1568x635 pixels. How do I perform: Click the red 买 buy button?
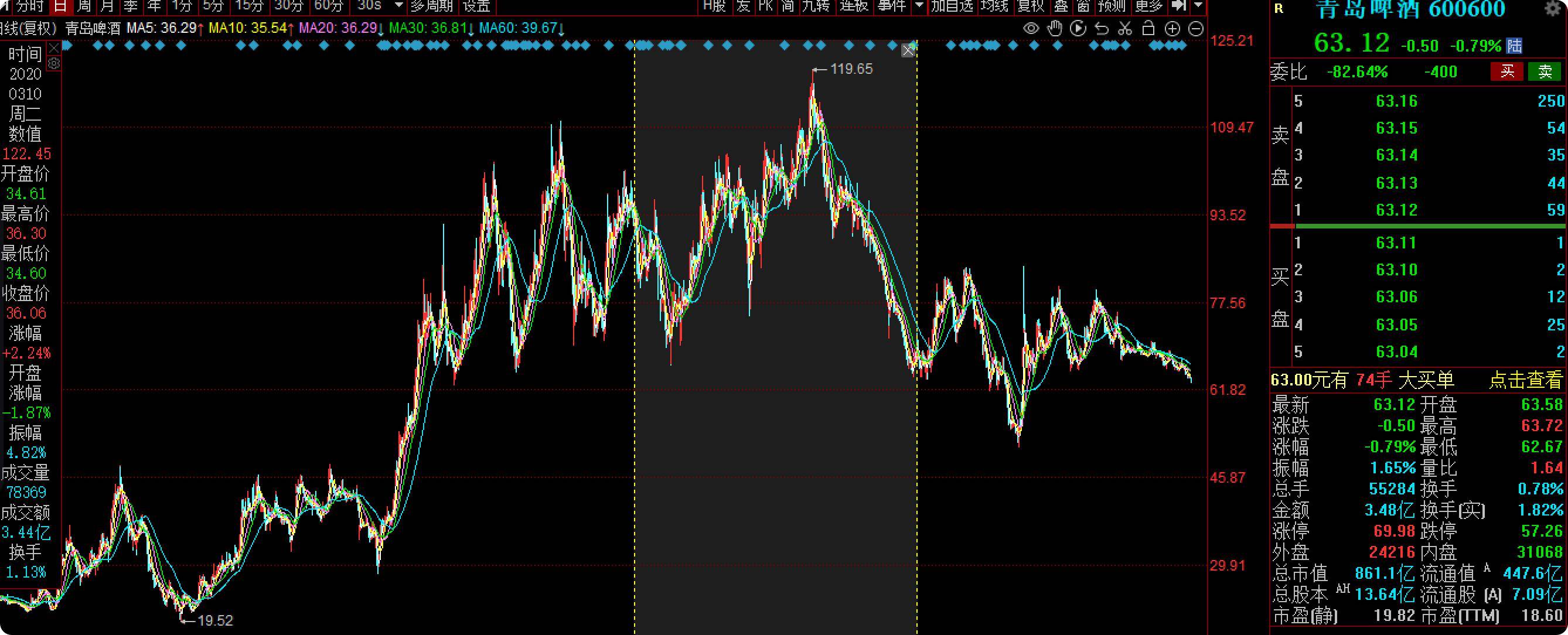[1507, 72]
